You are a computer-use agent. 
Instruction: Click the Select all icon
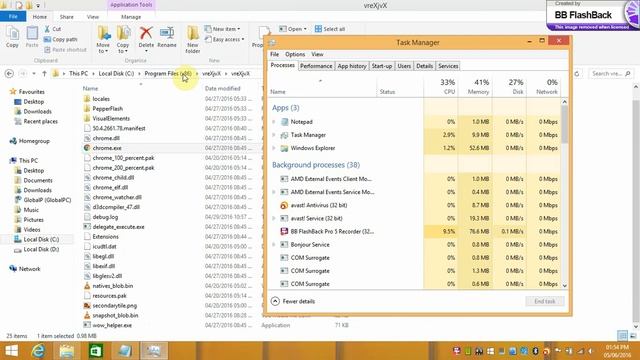tap(318, 29)
